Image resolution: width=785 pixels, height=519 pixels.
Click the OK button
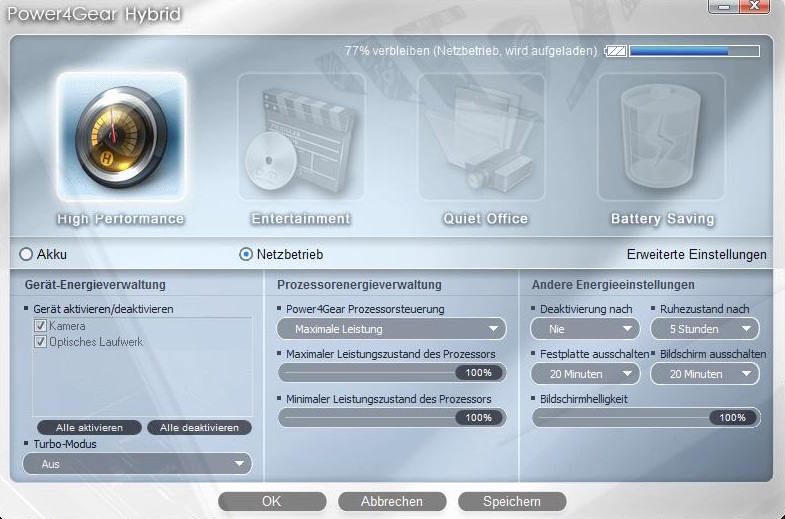[272, 501]
